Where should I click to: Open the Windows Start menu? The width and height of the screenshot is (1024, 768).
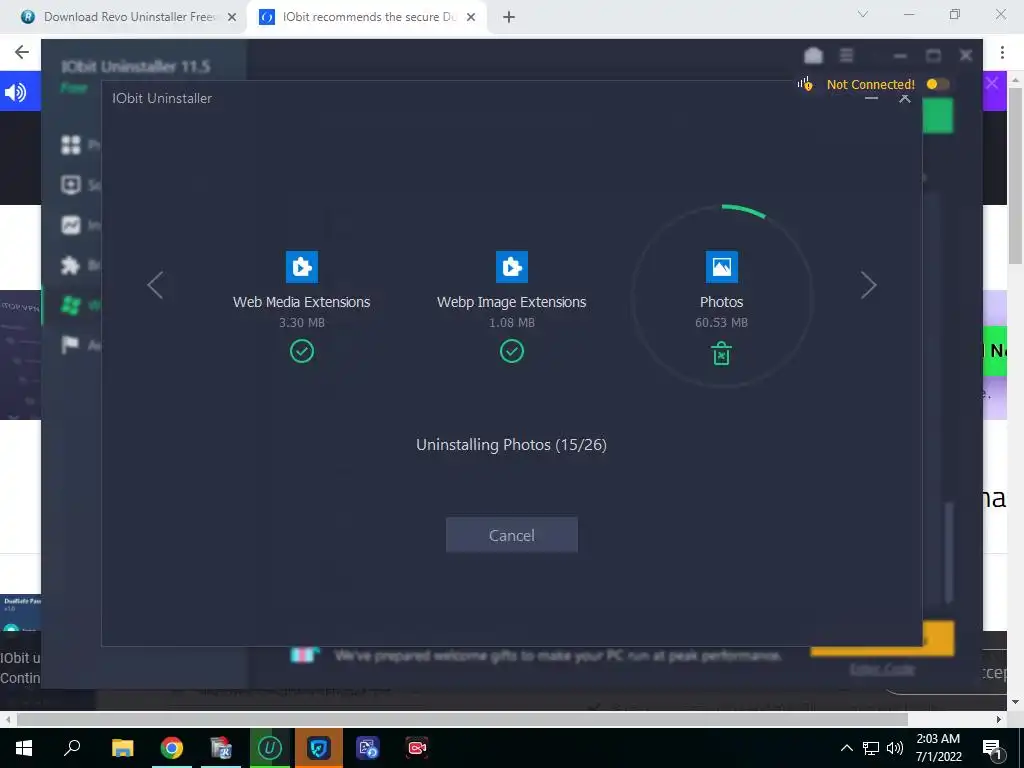[24, 748]
